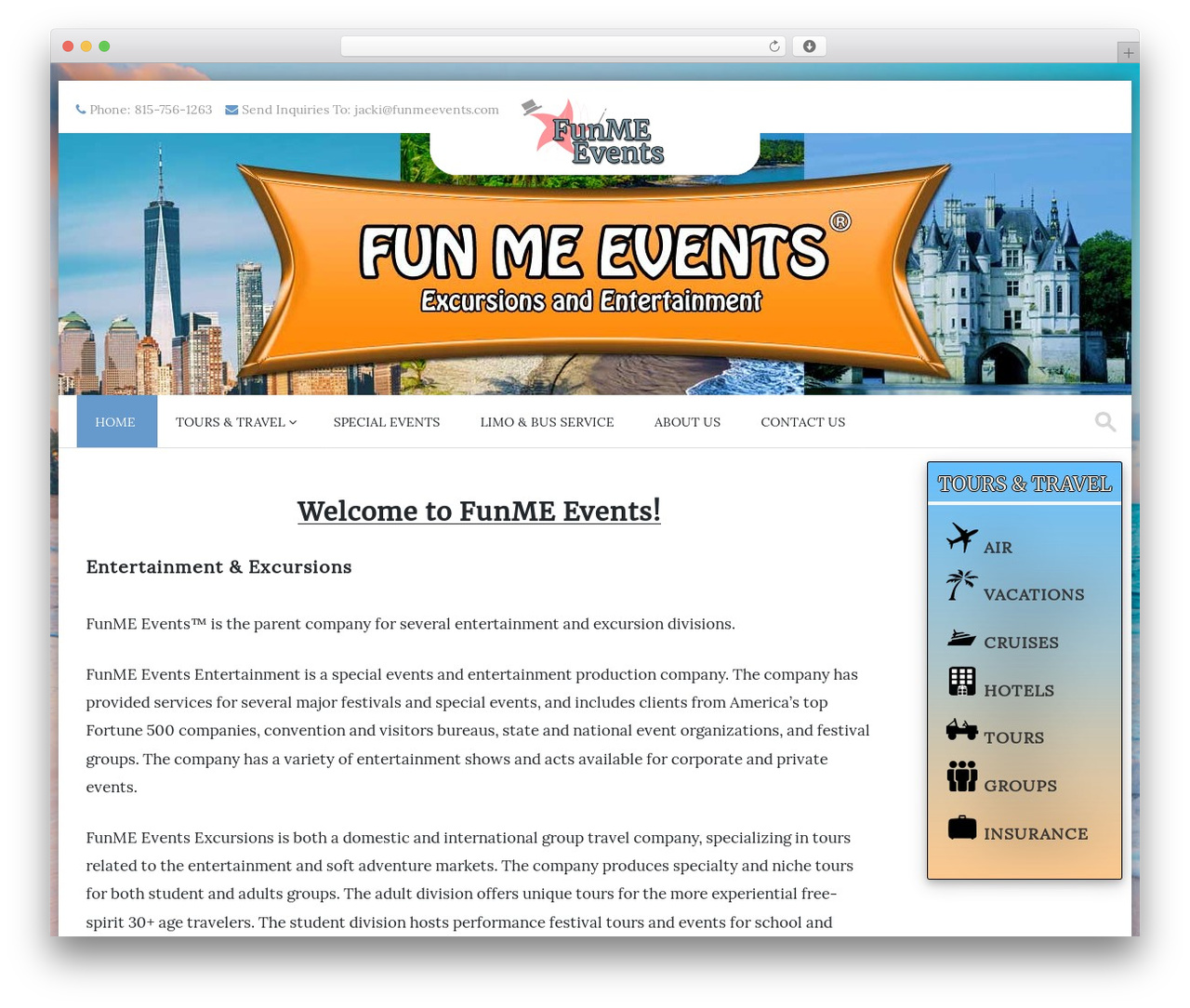Click the Entertainment & Excursions subheading
Screen dimensions: 1190x1008
click(x=218, y=567)
